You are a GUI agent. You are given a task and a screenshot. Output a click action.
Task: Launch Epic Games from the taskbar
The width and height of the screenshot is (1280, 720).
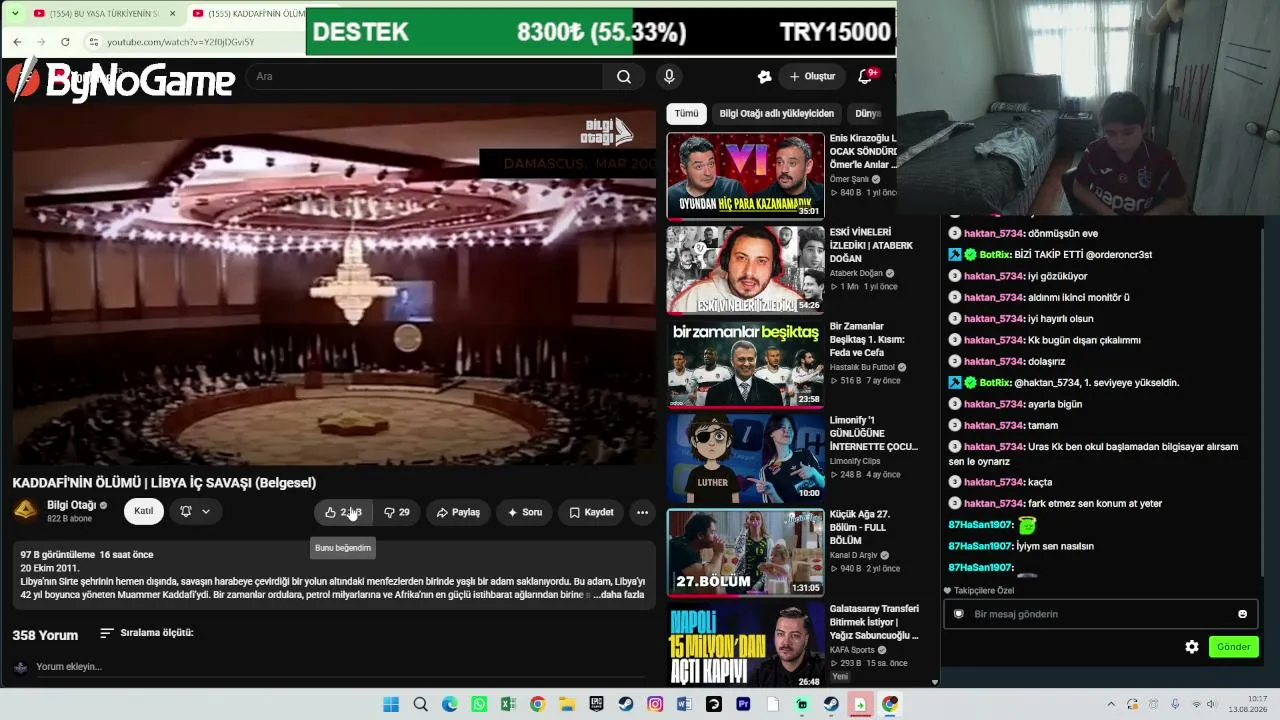coord(596,704)
